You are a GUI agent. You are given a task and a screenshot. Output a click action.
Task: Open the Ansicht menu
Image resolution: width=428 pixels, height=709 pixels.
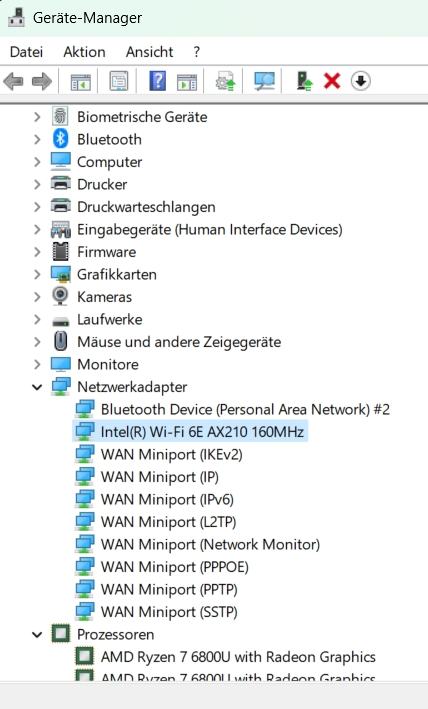[150, 52]
